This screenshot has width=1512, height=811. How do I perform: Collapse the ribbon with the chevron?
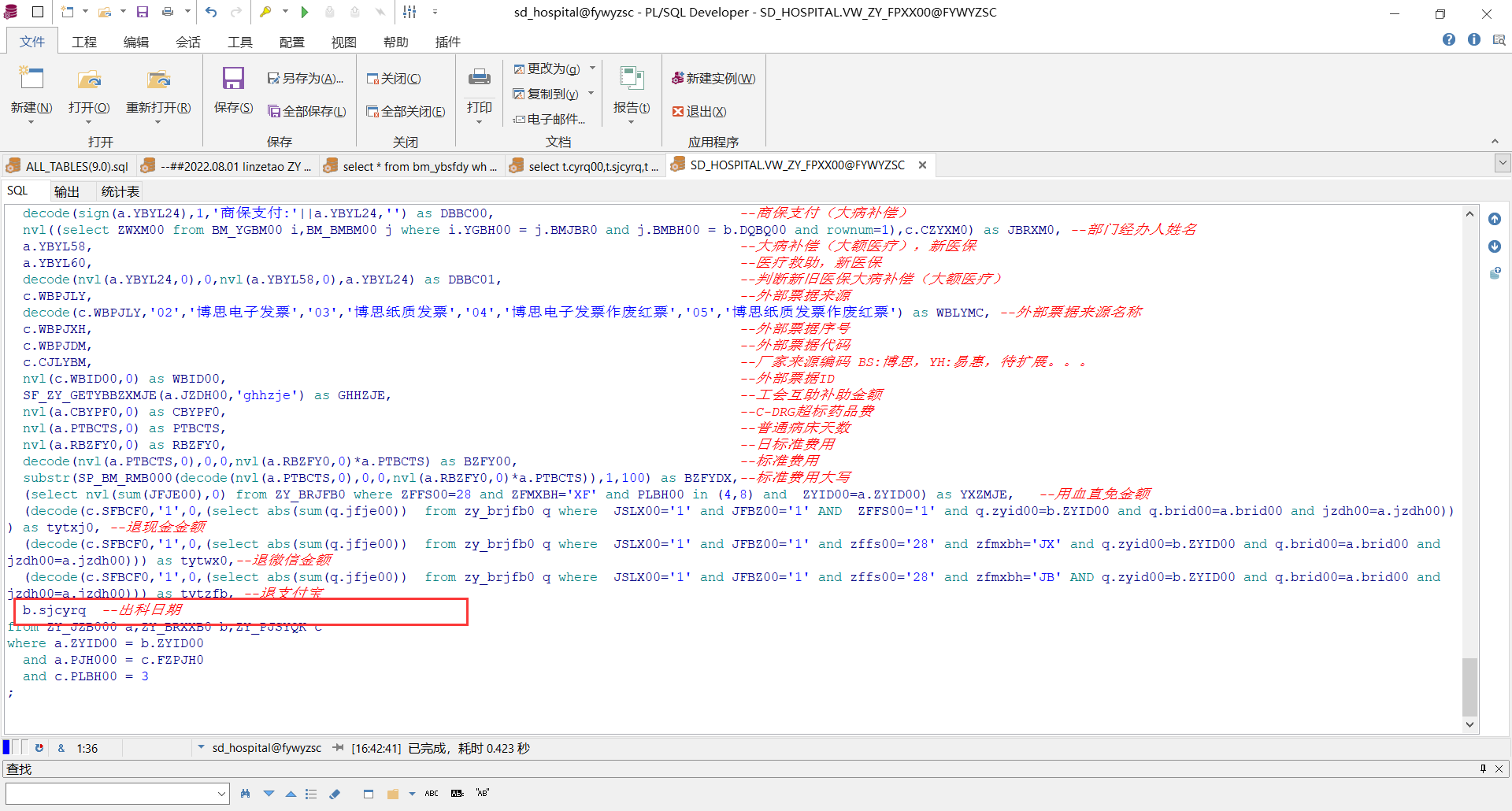pyautogui.click(x=1495, y=142)
